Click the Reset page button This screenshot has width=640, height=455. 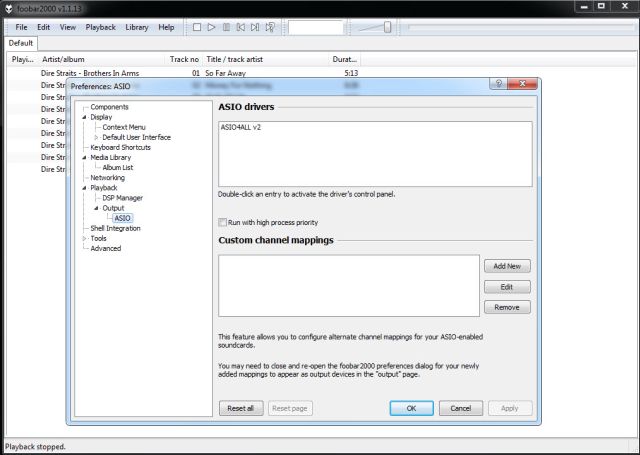tap(290, 408)
